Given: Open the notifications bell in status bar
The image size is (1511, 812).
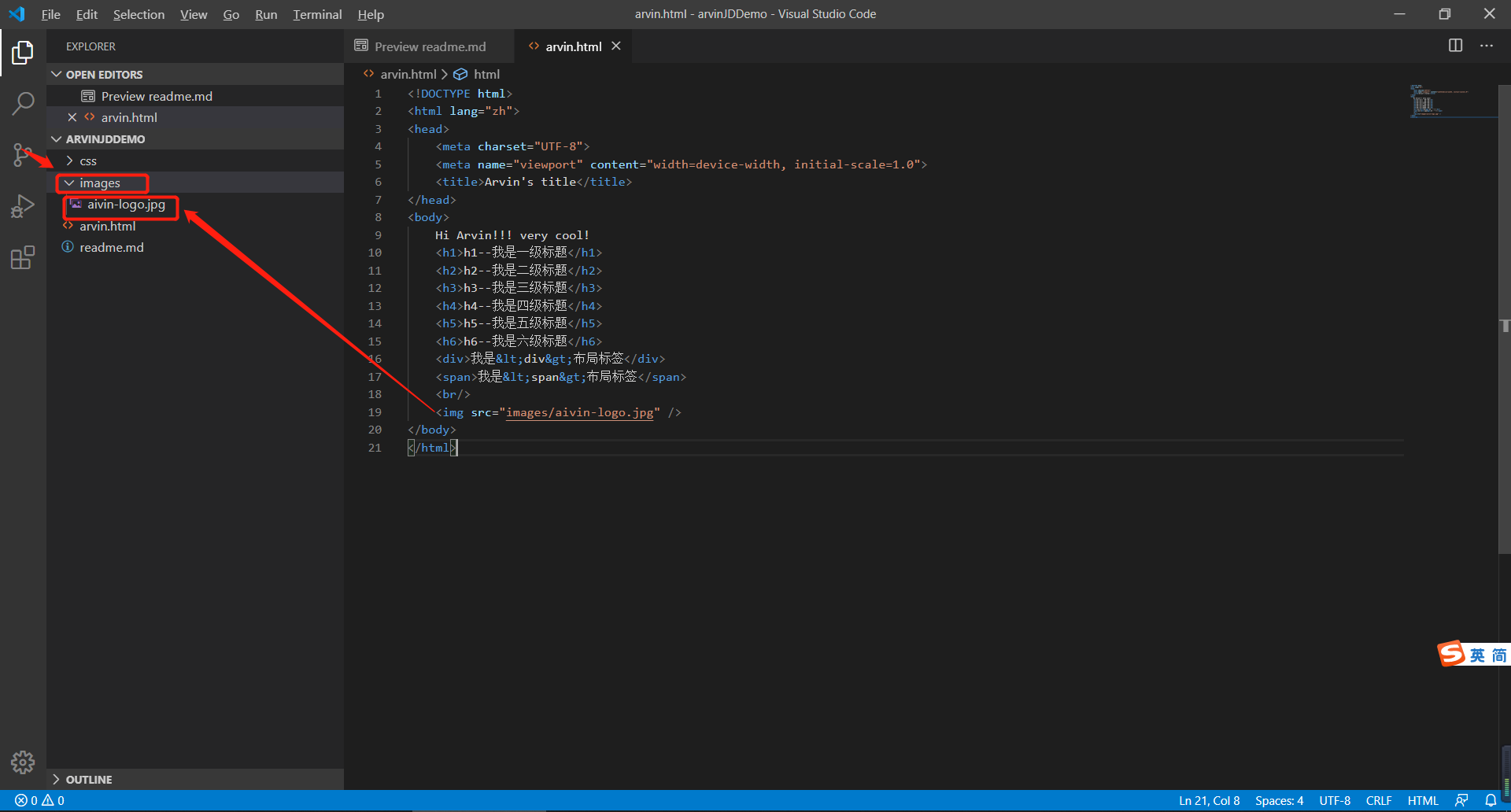Looking at the screenshot, I should pos(1490,800).
